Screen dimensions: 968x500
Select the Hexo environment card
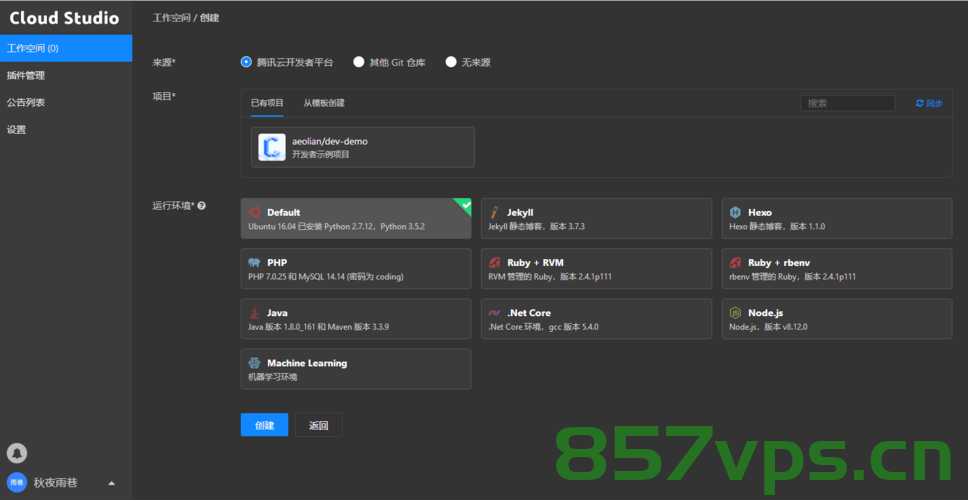(837, 219)
